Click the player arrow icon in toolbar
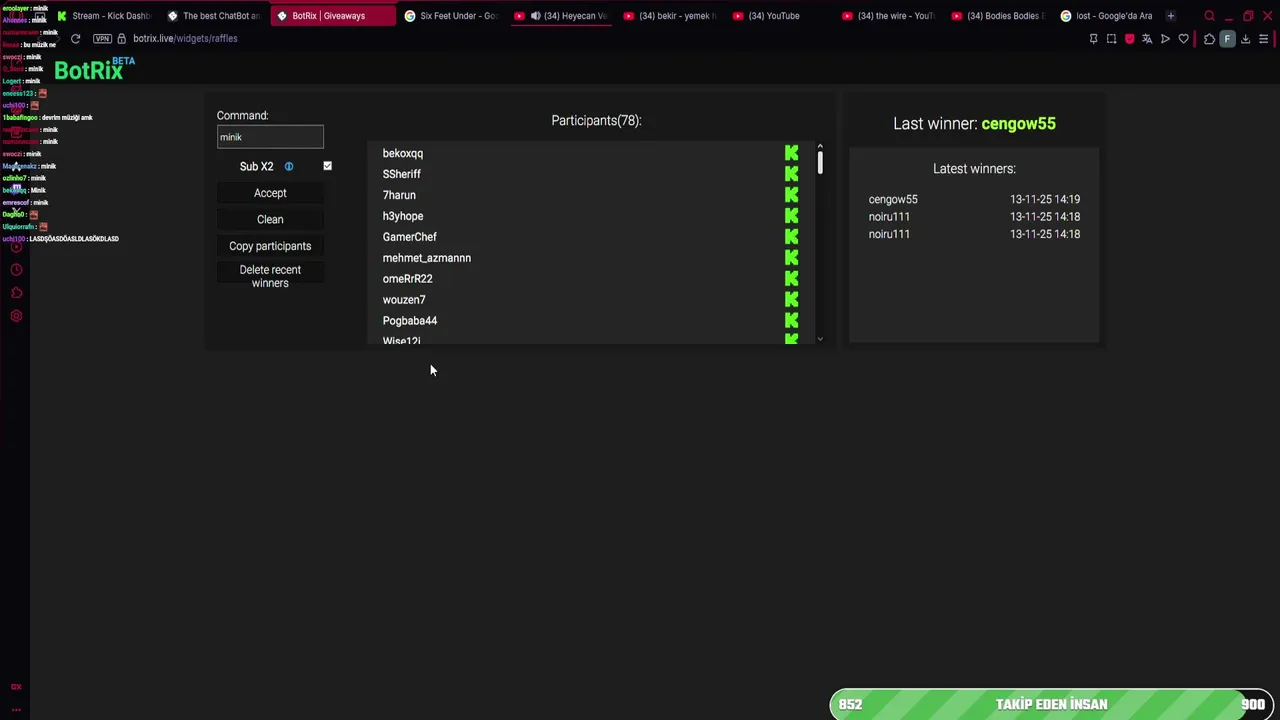Viewport: 1280px width, 720px height. 1165,39
